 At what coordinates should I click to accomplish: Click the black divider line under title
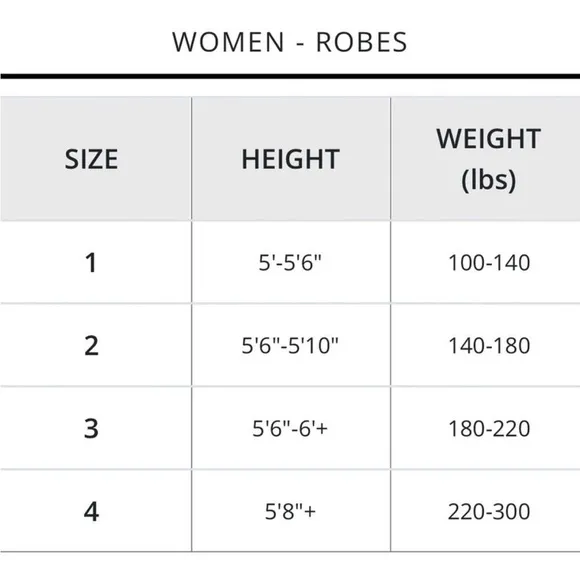tap(290, 77)
